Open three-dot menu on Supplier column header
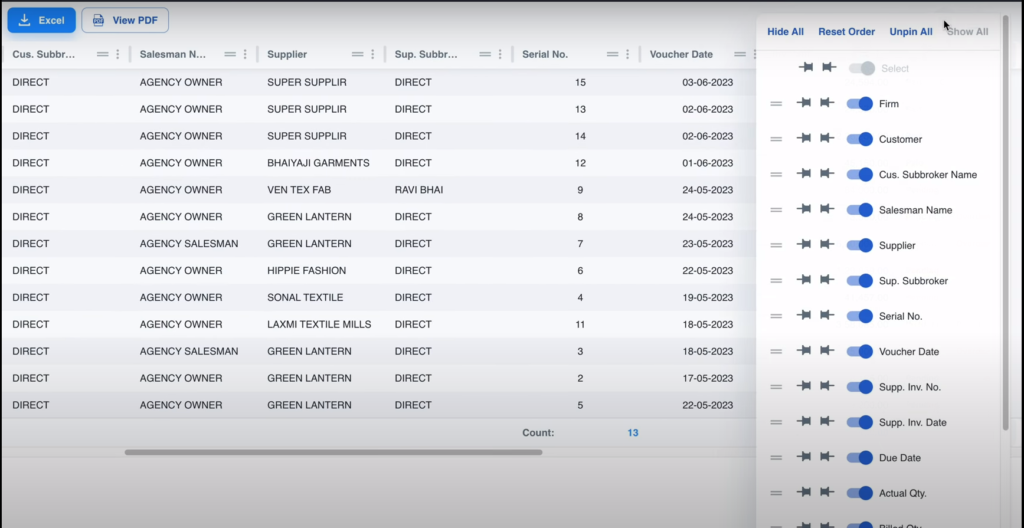 point(373,54)
